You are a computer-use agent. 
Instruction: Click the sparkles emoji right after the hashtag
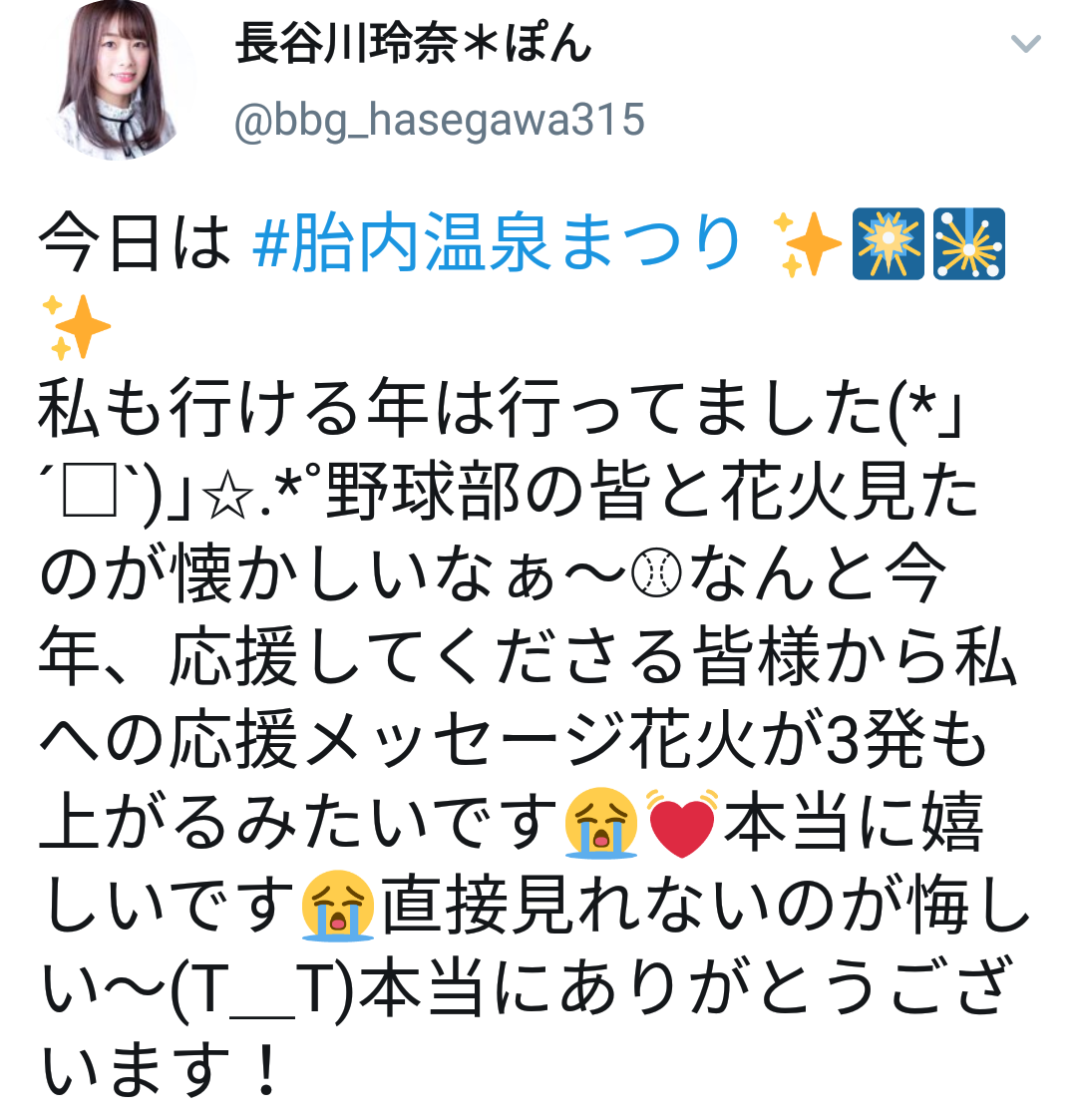coord(808,244)
